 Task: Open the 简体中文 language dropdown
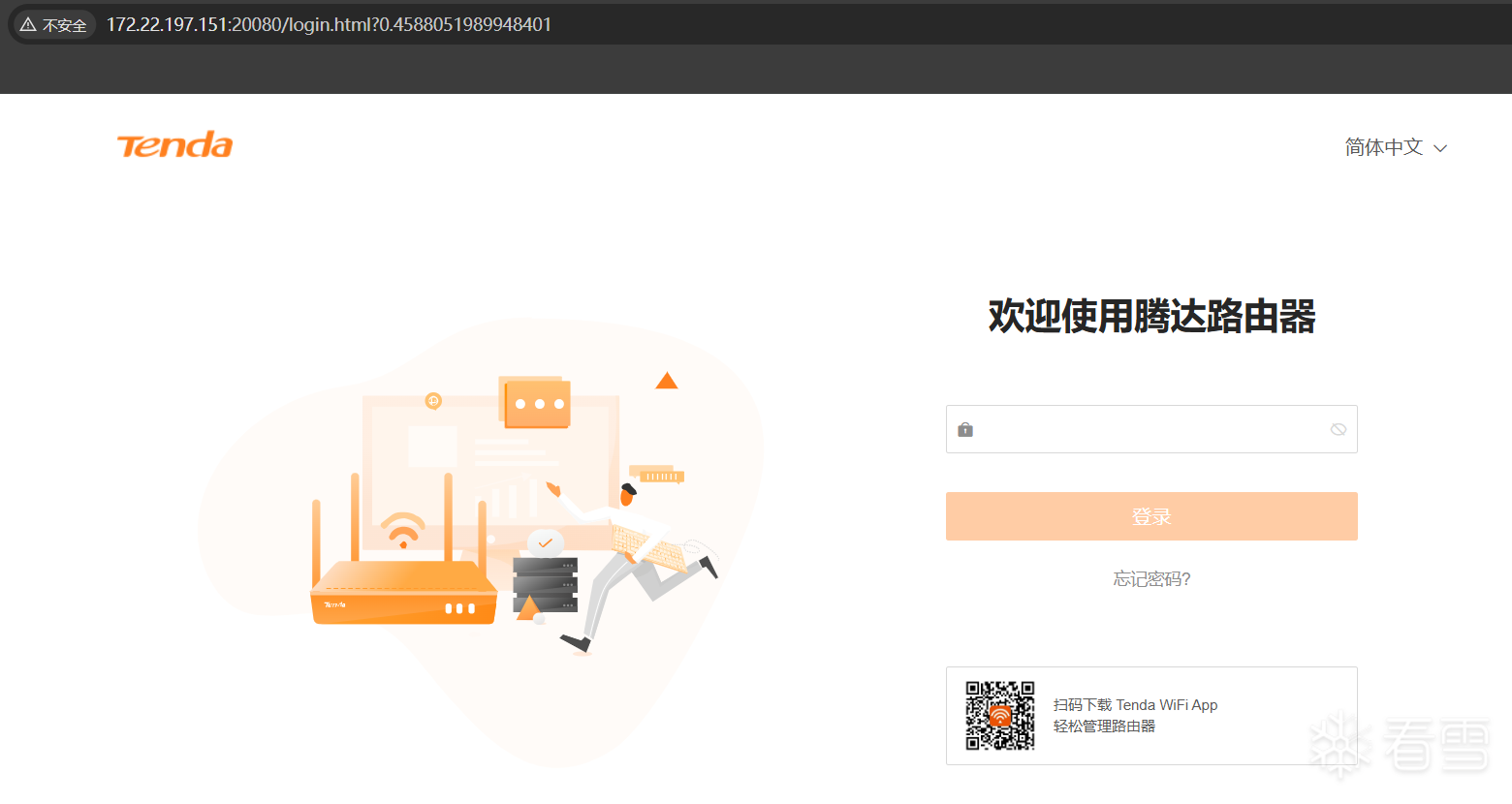click(x=1396, y=147)
